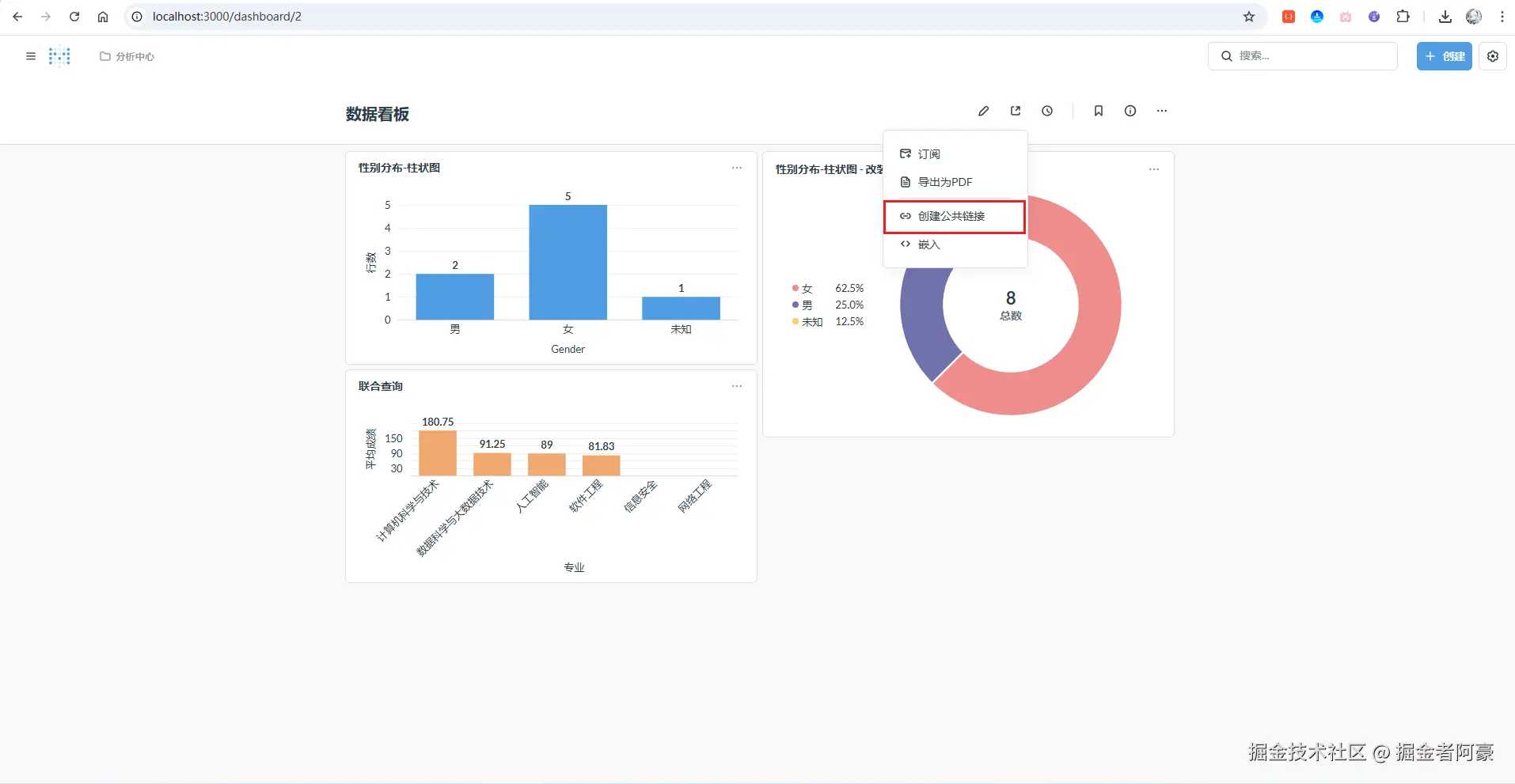Click the 总数 total label in donut
The image size is (1515, 784).
(x=1011, y=316)
